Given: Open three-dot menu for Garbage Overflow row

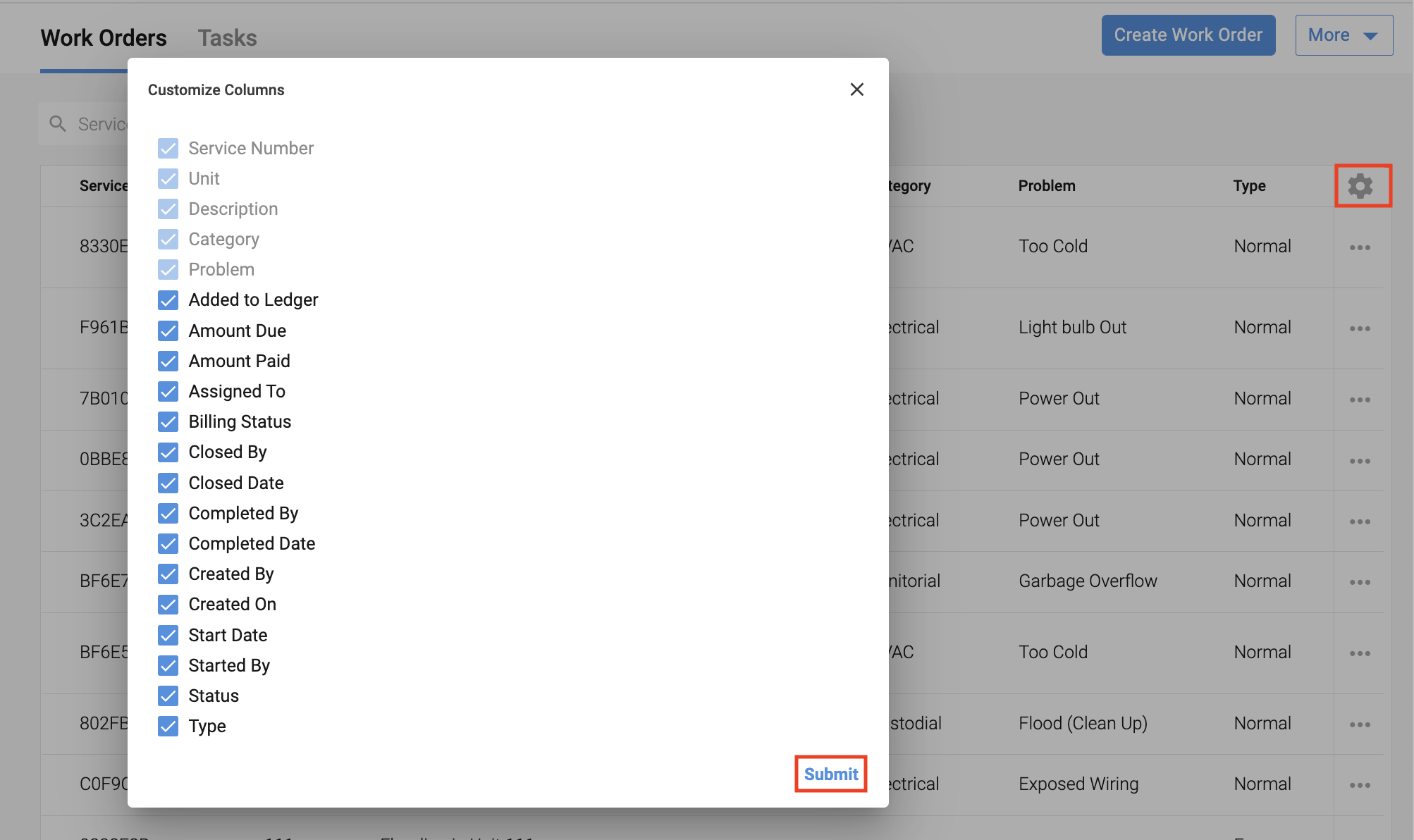Looking at the screenshot, I should coord(1360,582).
